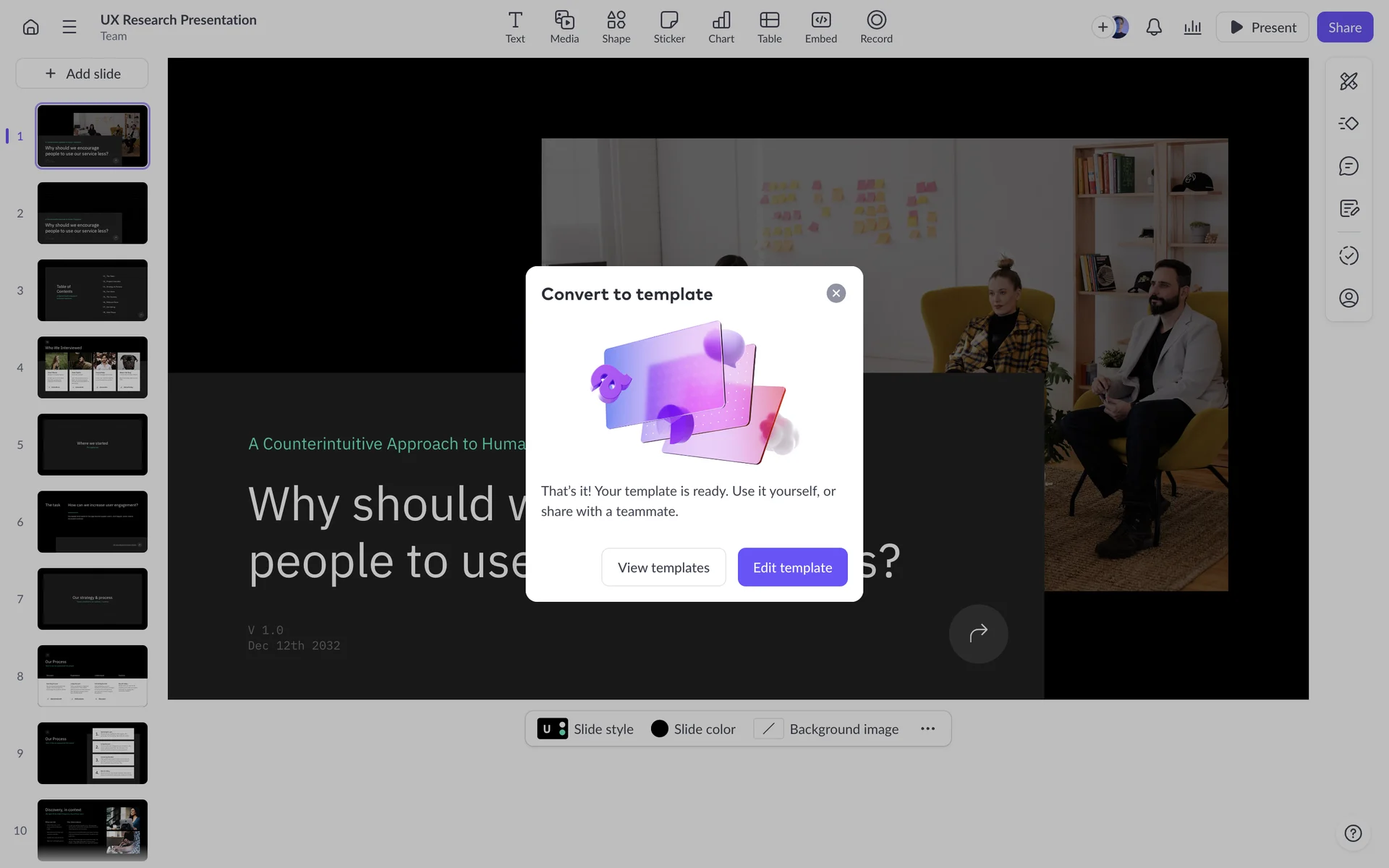The image size is (1389, 868).
Task: Expand more options ellipsis in bottom bar
Action: [927, 729]
